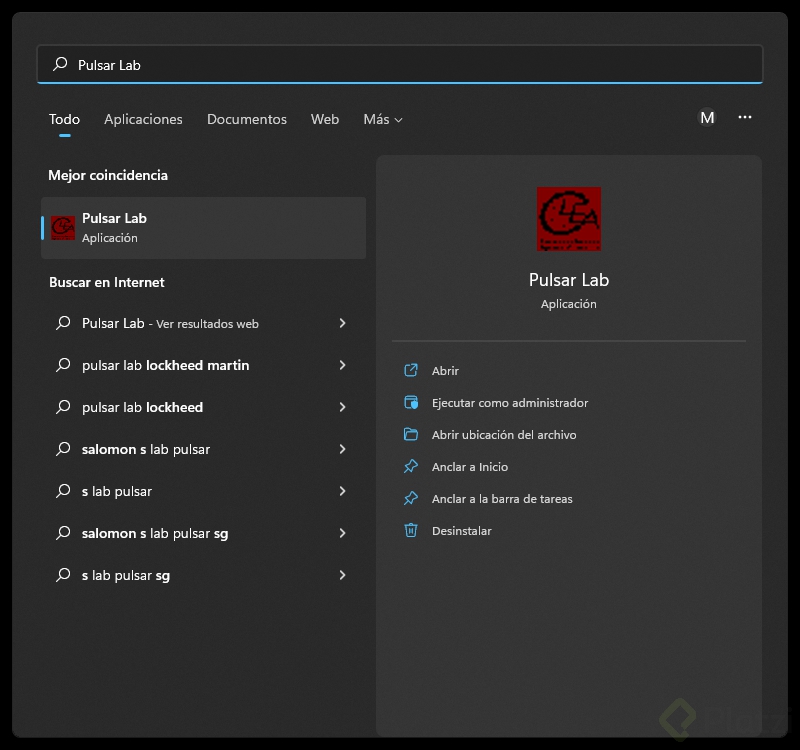The width and height of the screenshot is (800, 750).
Task: Click the 'pulsar lab lockheed' suggestion text
Action: click(x=142, y=407)
